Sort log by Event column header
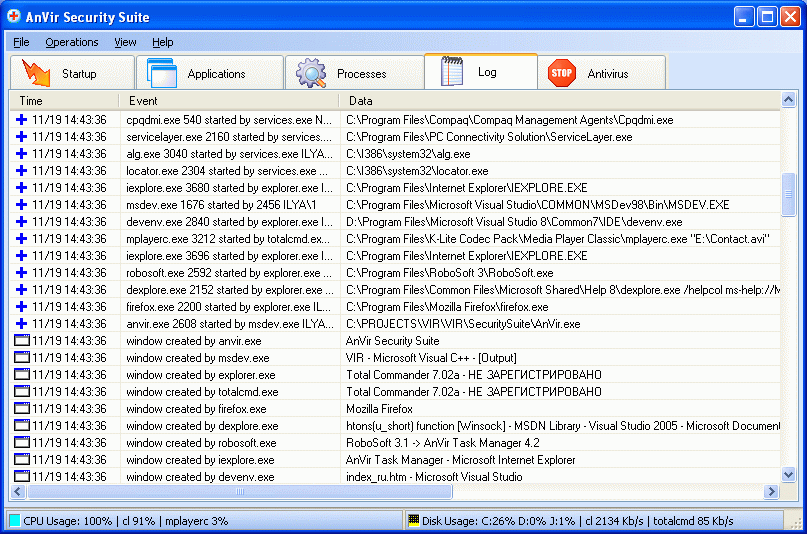 click(x=143, y=100)
